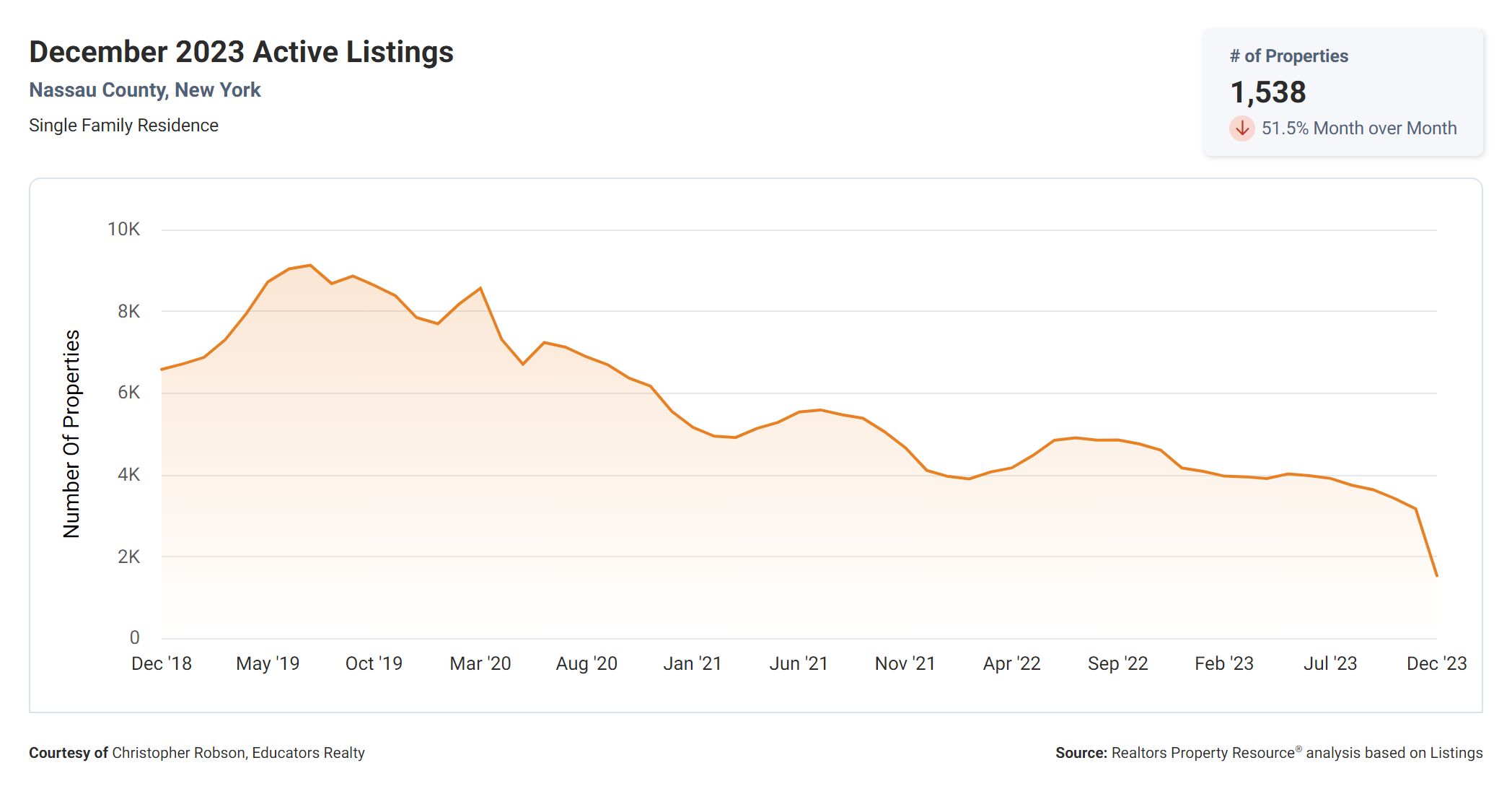The width and height of the screenshot is (1512, 794).
Task: Click the final Dec '23 data point
Action: click(1437, 575)
